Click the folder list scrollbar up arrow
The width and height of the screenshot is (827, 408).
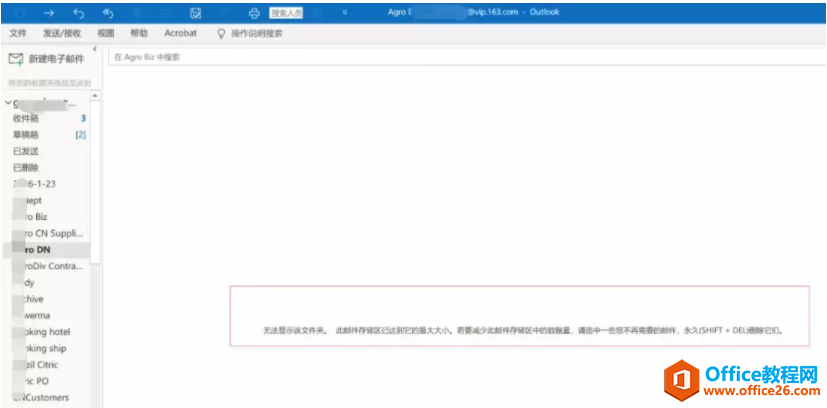point(95,96)
